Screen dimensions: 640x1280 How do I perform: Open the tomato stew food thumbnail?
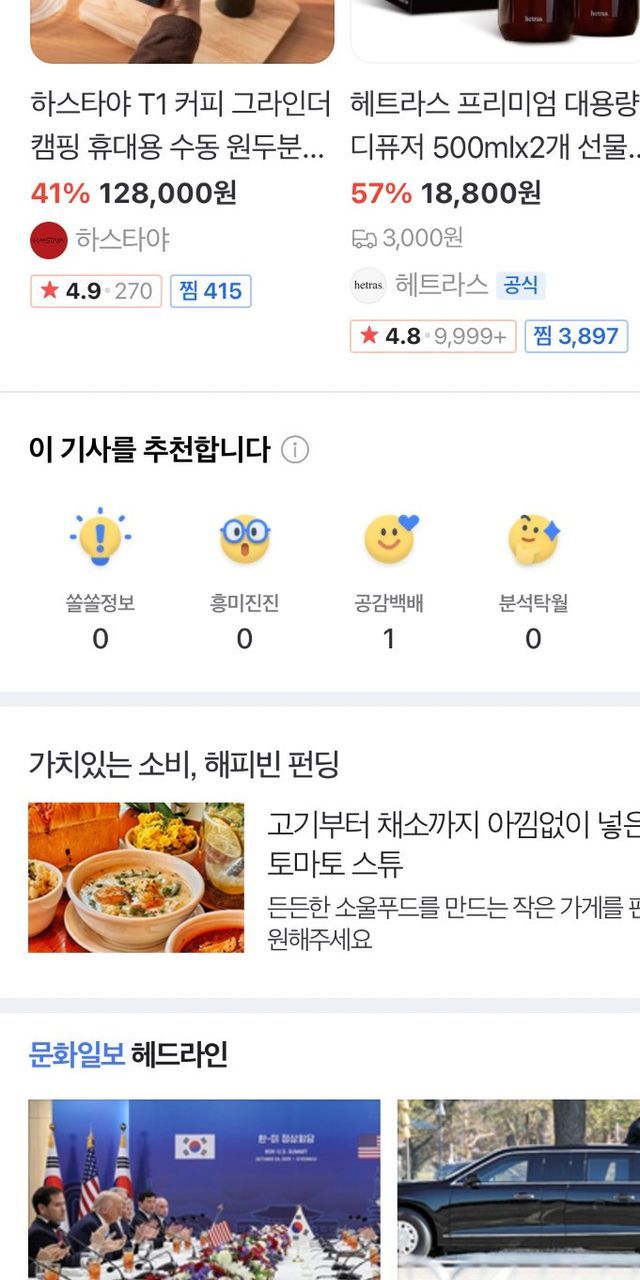[x=136, y=877]
